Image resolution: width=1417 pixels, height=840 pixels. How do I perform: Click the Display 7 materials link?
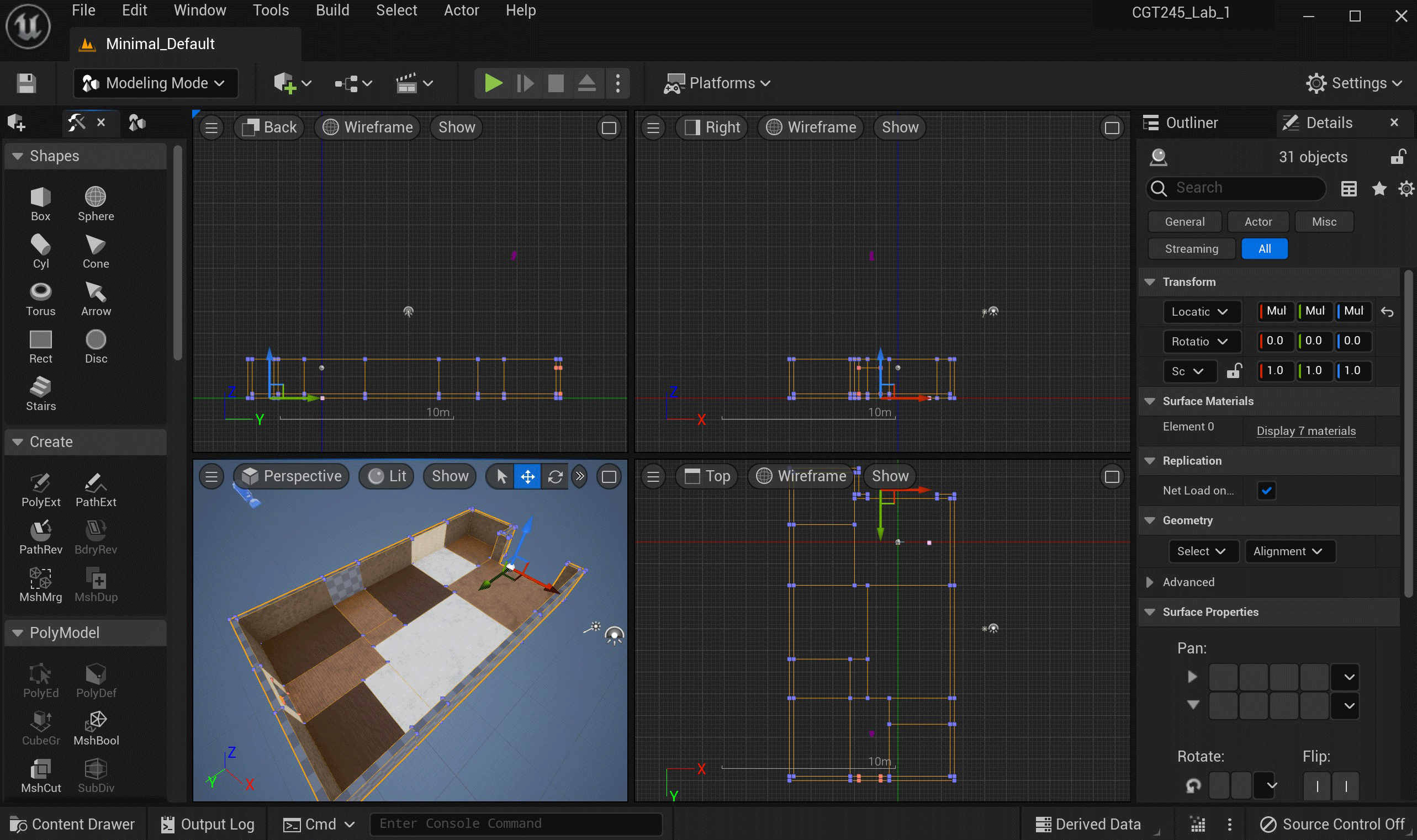pyautogui.click(x=1305, y=430)
